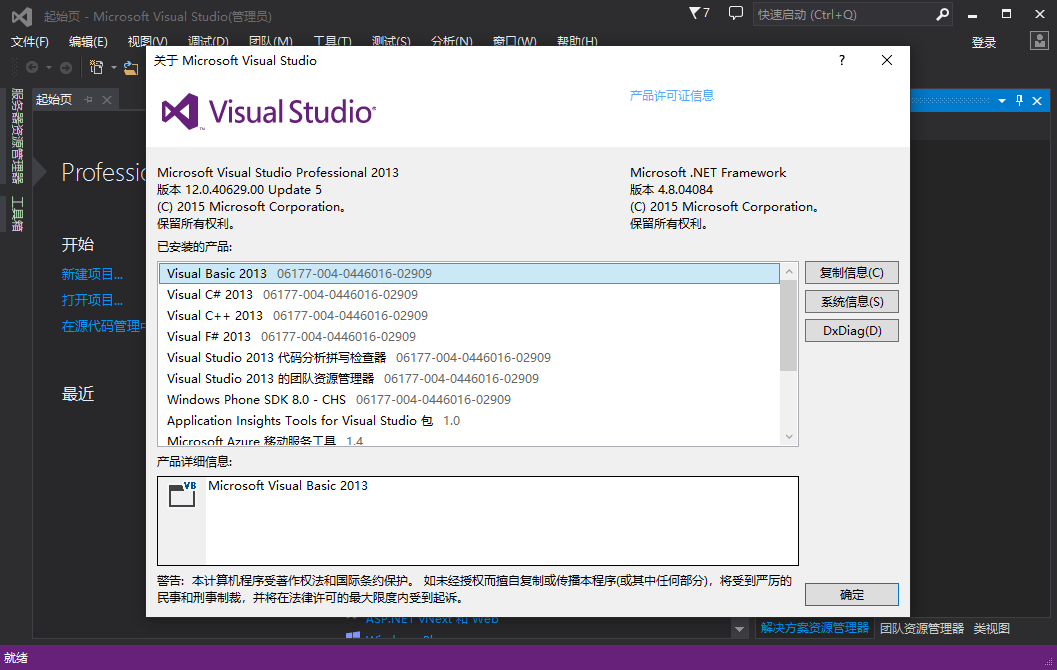Screen dimensions: 1057x670
Task: Select Visual C# 2013 in product list
Action: point(469,295)
